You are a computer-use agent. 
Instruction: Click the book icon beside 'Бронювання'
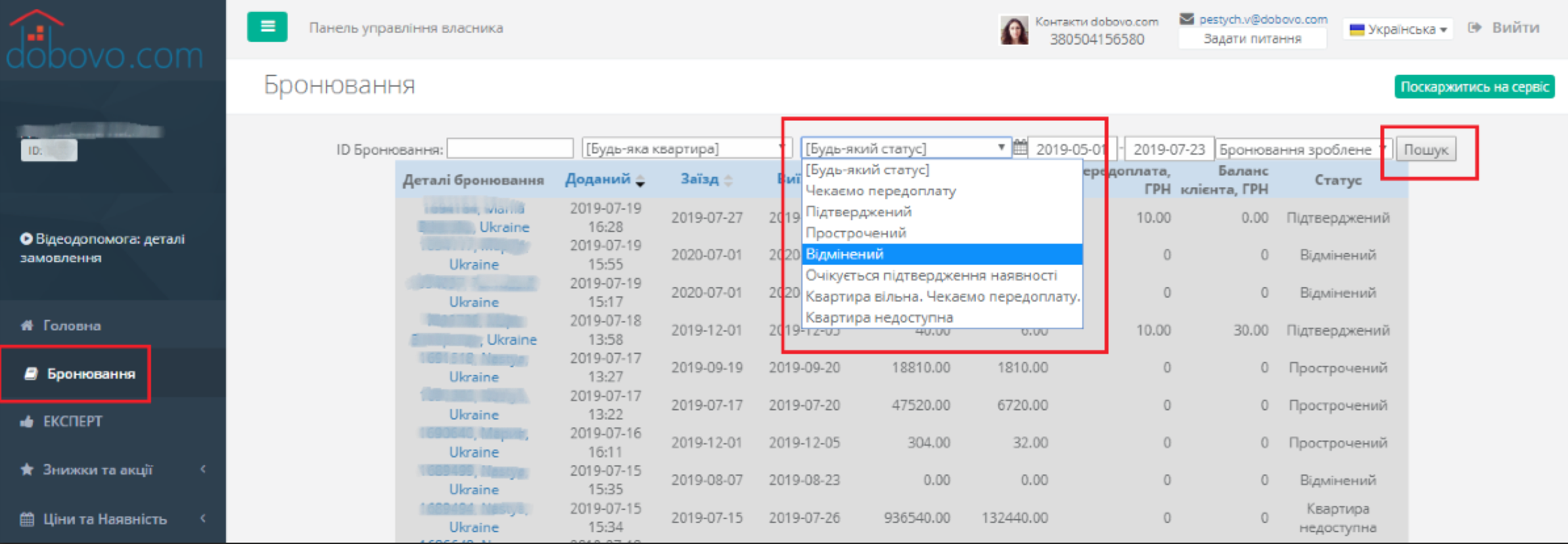[x=30, y=373]
